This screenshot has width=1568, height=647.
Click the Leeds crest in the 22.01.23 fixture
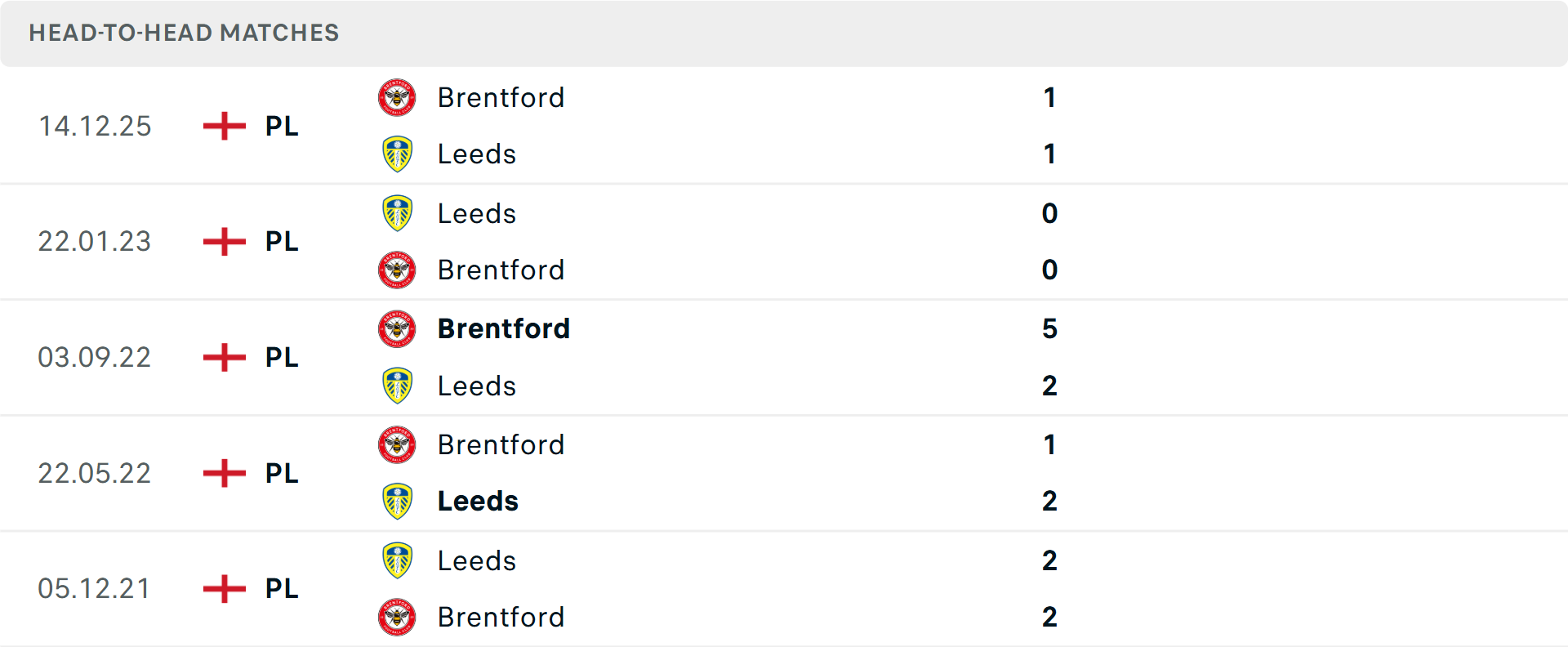pos(397,214)
